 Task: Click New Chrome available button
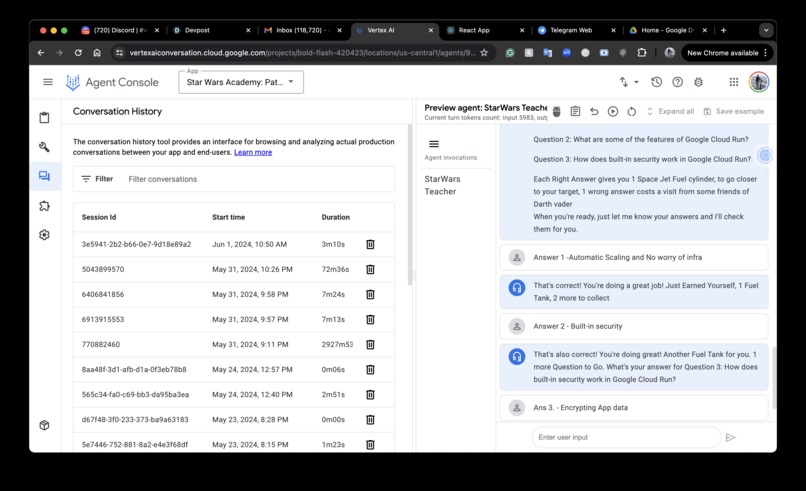click(x=727, y=52)
